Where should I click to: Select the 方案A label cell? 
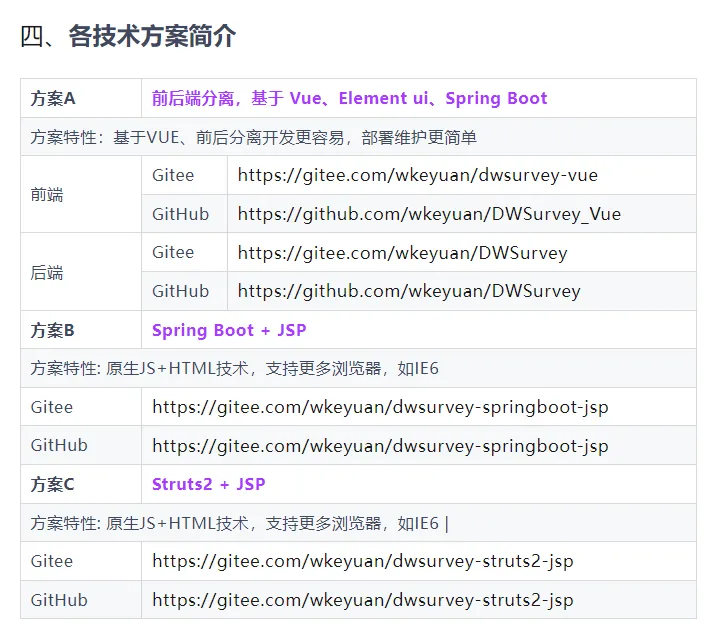point(53,98)
